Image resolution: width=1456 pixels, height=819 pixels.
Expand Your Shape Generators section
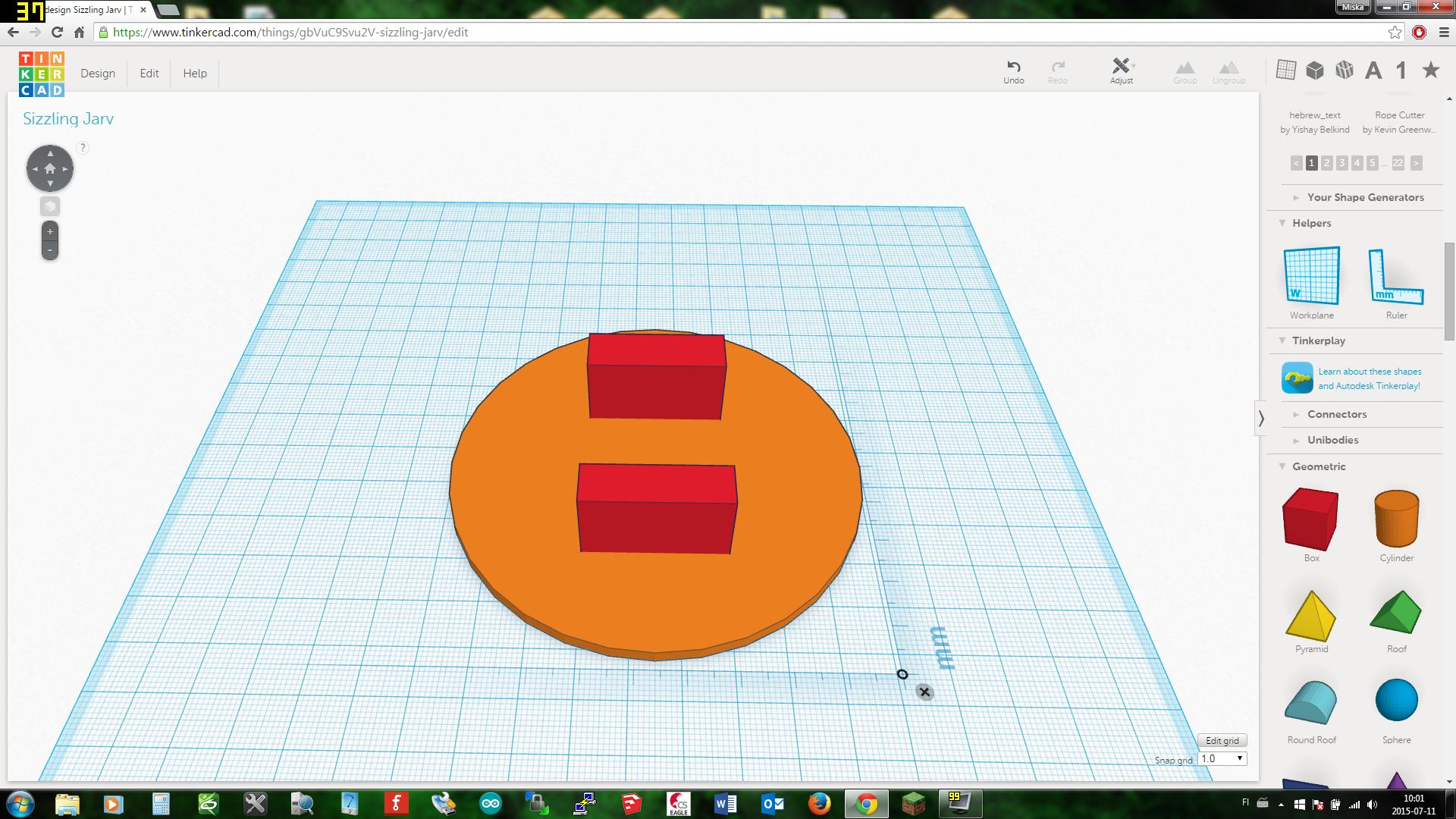click(x=1364, y=197)
